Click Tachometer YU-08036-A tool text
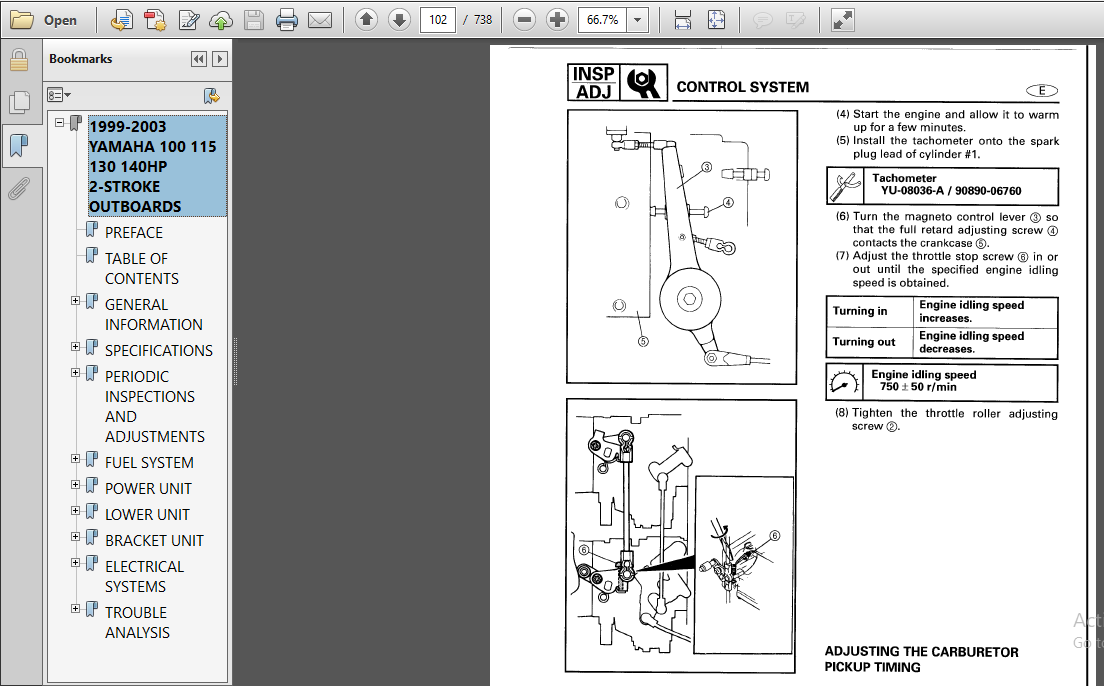The image size is (1104, 686). pos(946,185)
